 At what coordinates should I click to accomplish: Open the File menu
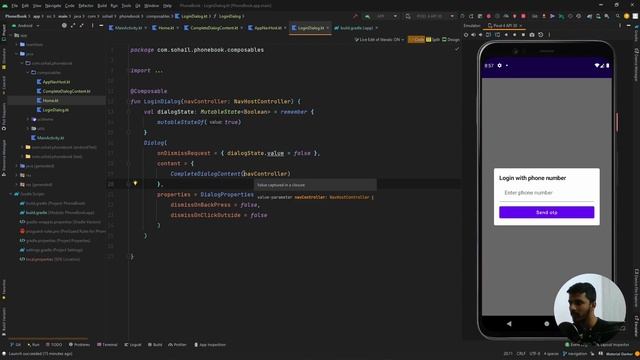(x=15, y=6)
